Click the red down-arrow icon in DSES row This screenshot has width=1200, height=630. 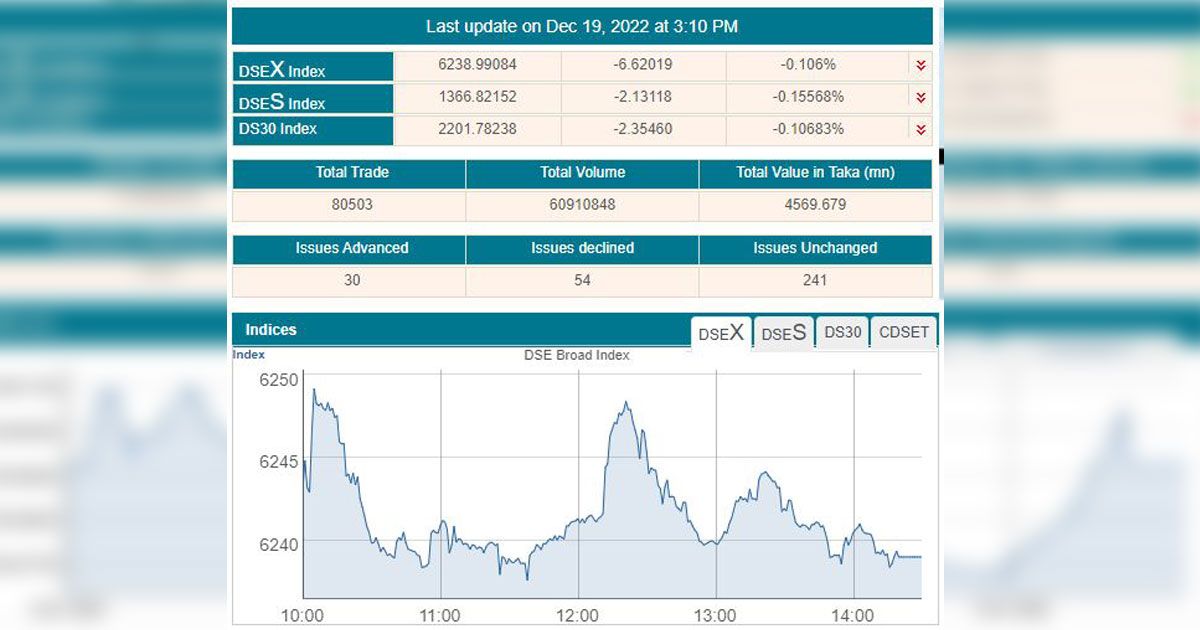click(920, 98)
